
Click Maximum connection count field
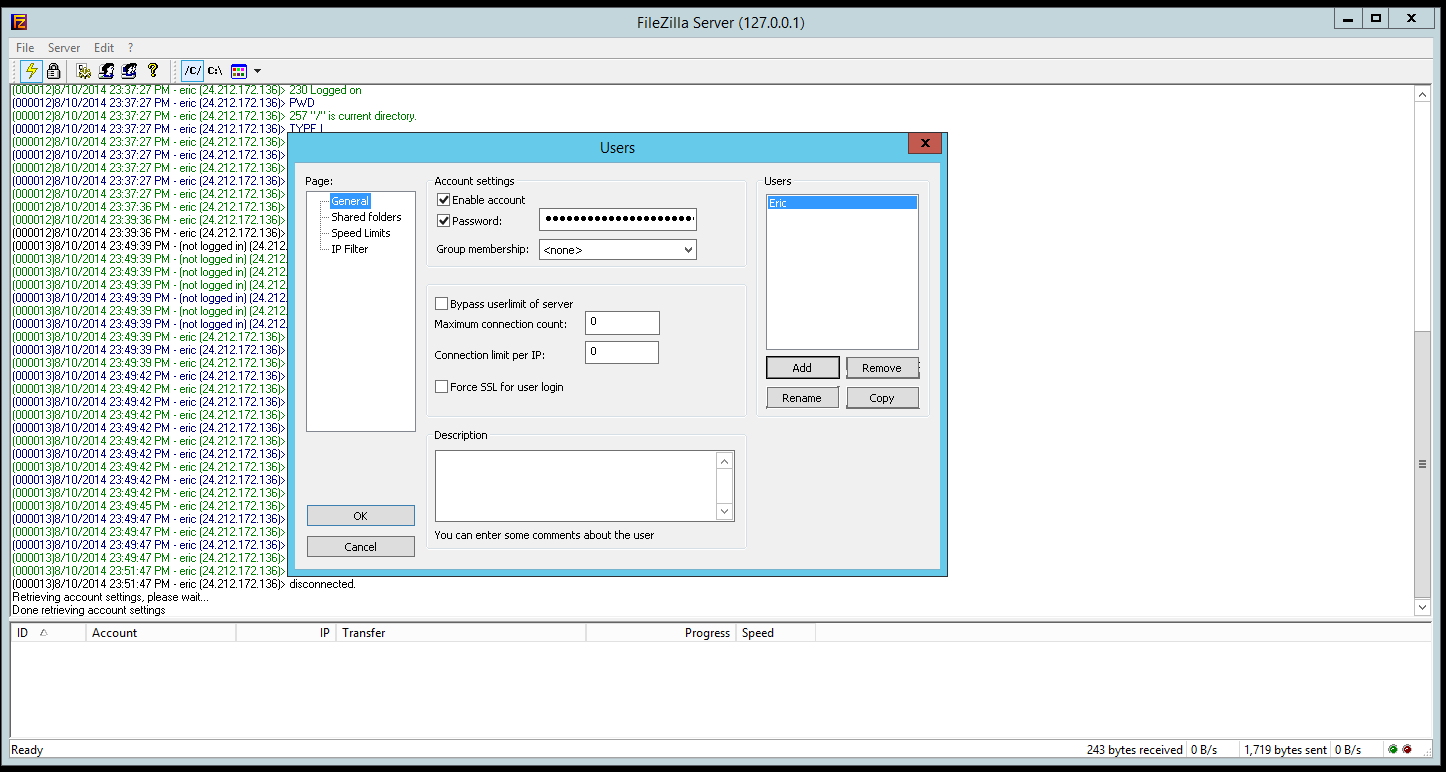(622, 323)
